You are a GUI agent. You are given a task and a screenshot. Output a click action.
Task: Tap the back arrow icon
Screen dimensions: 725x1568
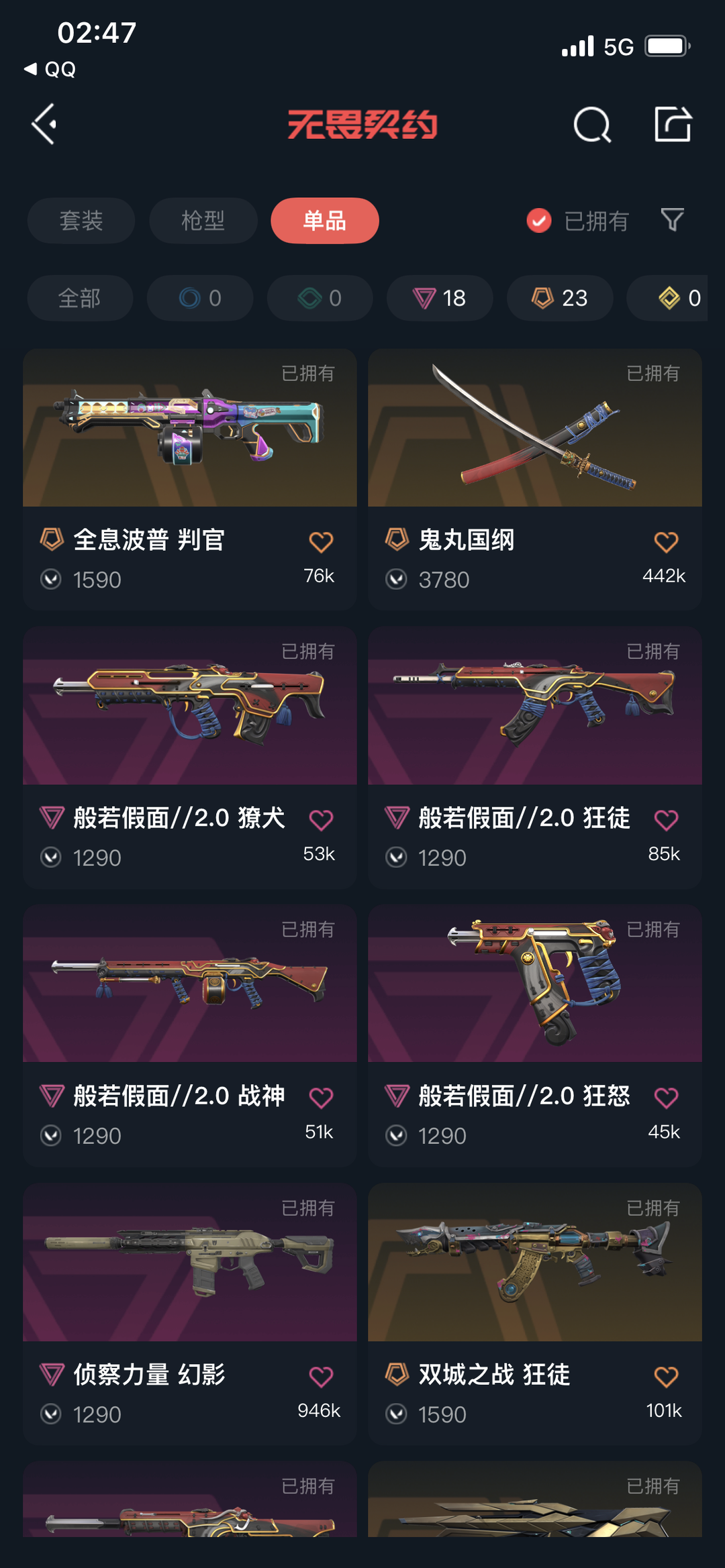pos(44,124)
